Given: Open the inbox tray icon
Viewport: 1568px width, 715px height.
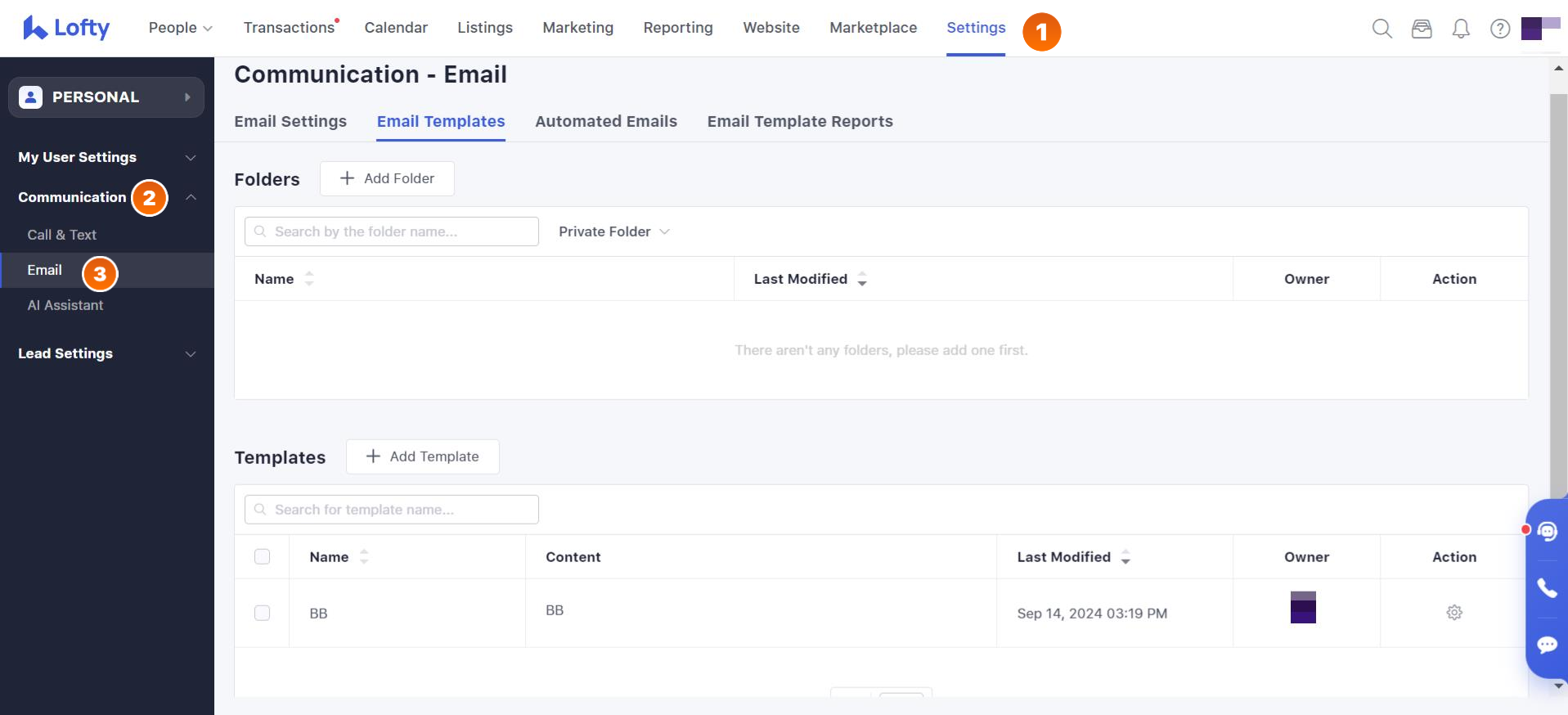Looking at the screenshot, I should (1422, 29).
